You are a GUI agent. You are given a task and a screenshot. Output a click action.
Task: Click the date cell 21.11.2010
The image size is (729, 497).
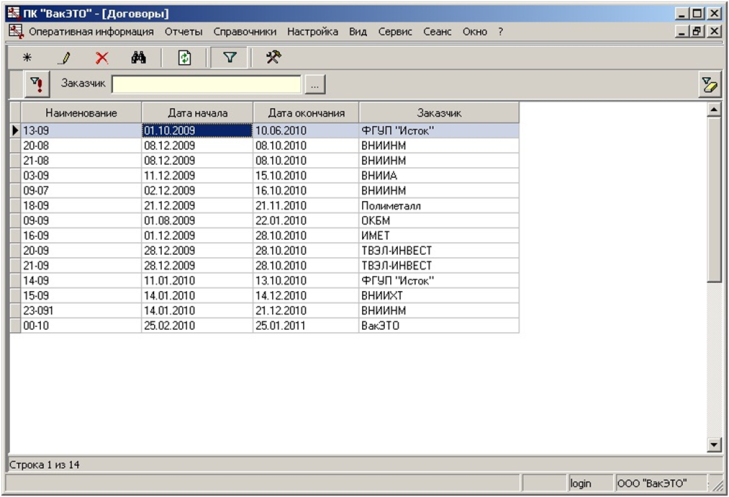point(306,205)
